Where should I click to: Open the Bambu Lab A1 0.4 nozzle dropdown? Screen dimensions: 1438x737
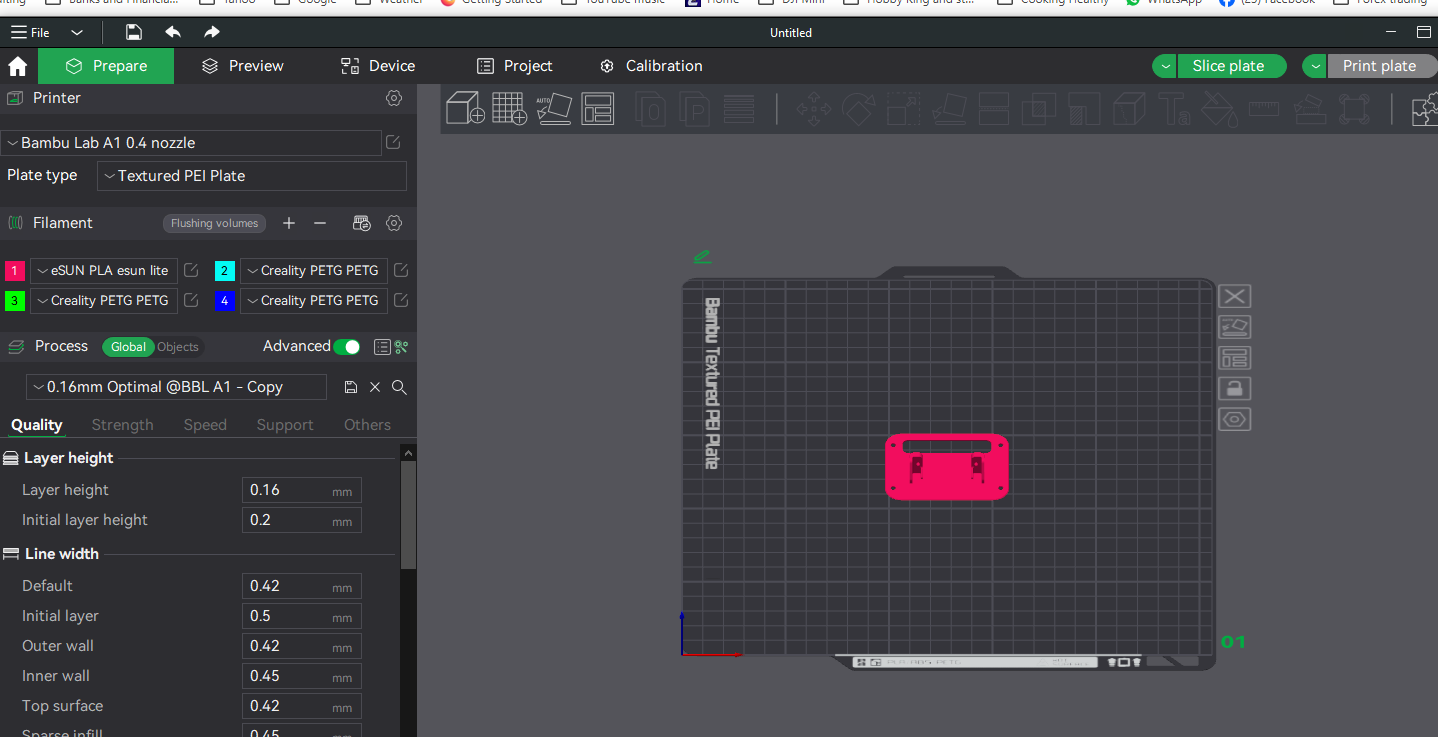coord(191,143)
